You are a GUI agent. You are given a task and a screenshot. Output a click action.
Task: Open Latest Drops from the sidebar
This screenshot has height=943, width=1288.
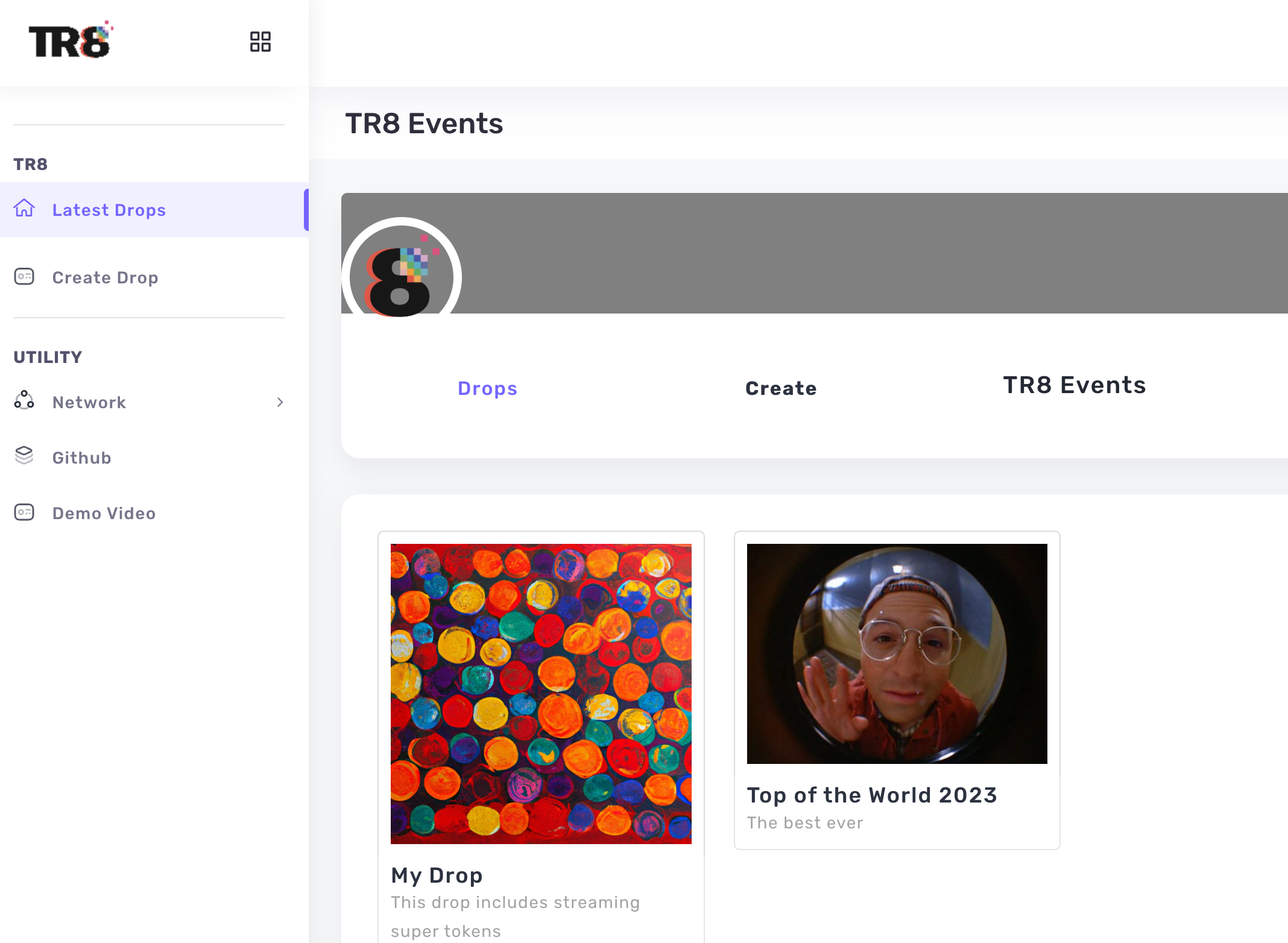click(x=109, y=210)
